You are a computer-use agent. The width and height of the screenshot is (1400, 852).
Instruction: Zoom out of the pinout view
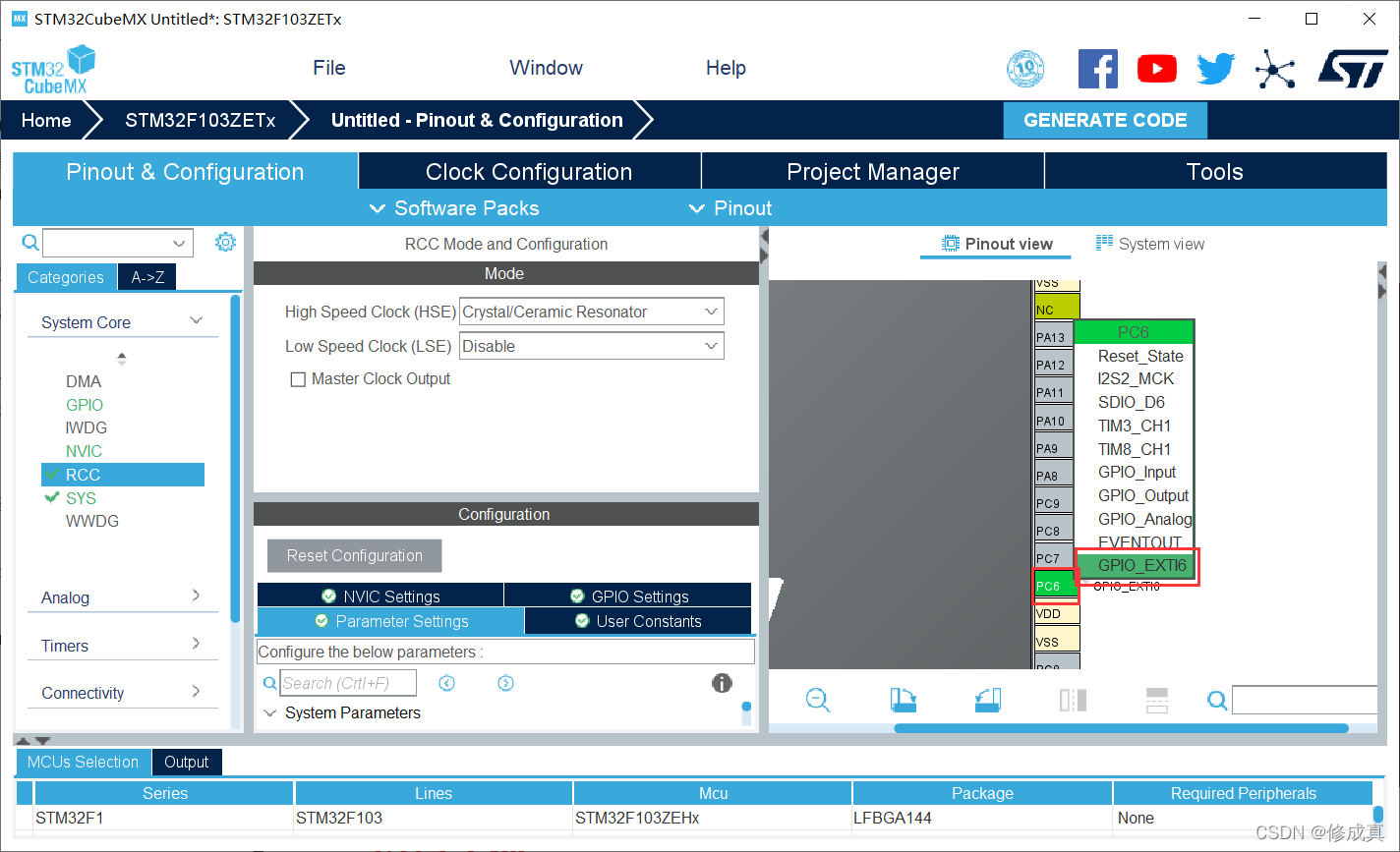(x=818, y=700)
